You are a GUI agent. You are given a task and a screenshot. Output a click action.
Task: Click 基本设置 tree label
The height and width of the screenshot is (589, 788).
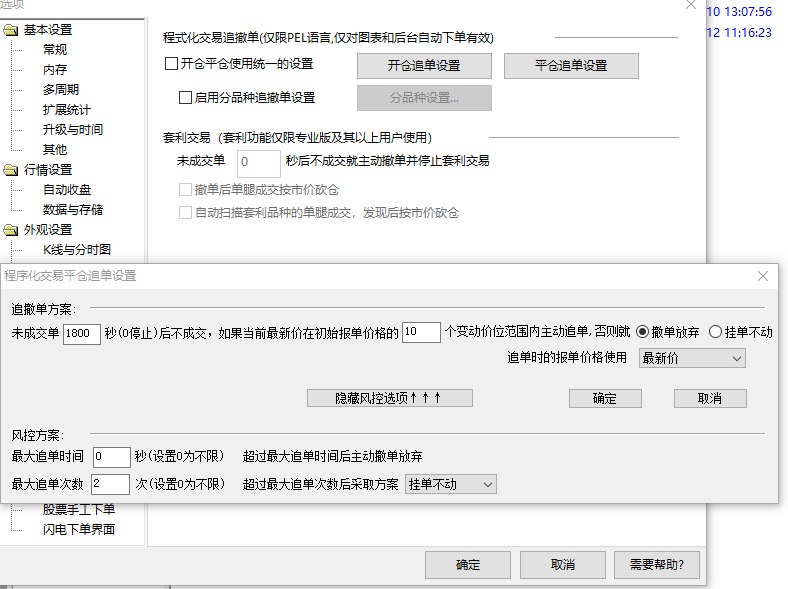pyautogui.click(x=48, y=30)
